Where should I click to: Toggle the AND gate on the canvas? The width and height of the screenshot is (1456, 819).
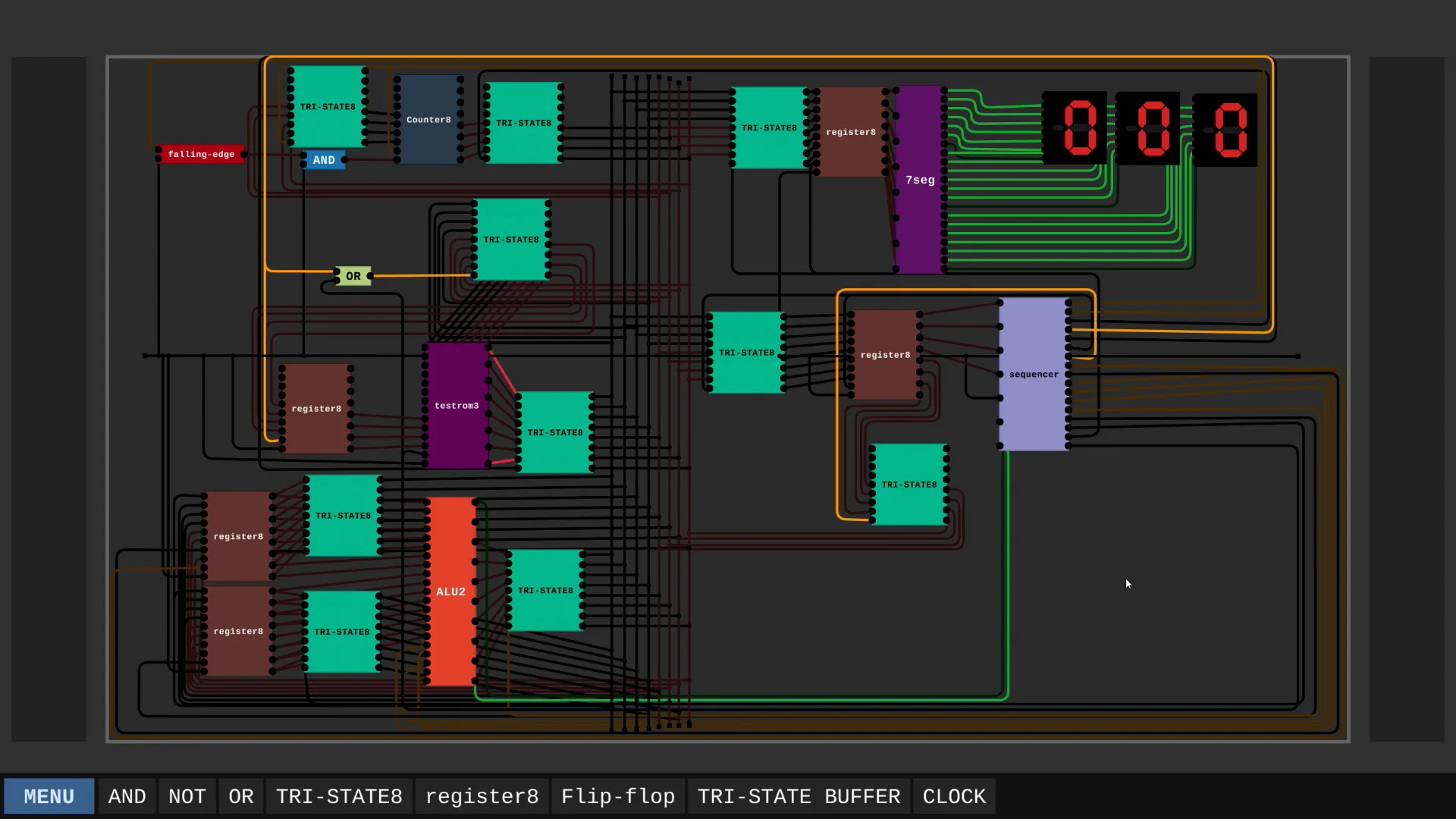pyautogui.click(x=324, y=160)
